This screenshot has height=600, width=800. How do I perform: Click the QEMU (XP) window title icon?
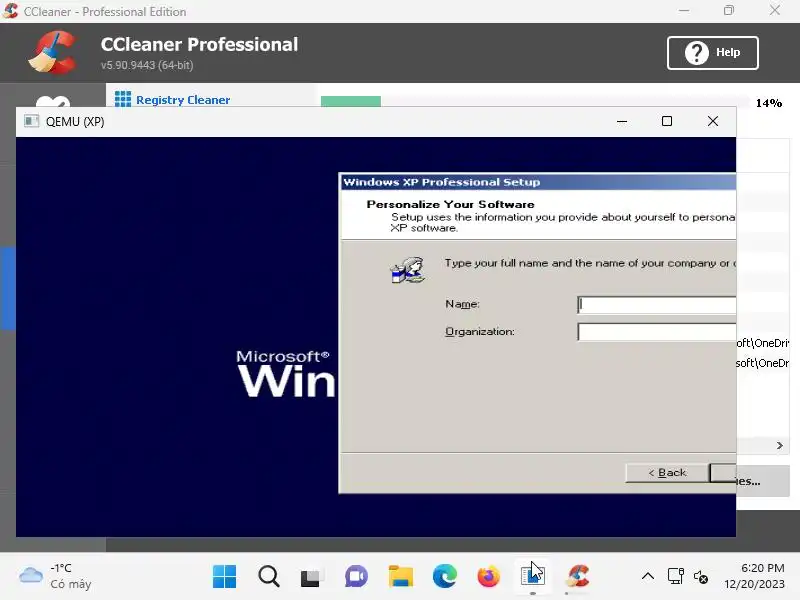[32, 121]
